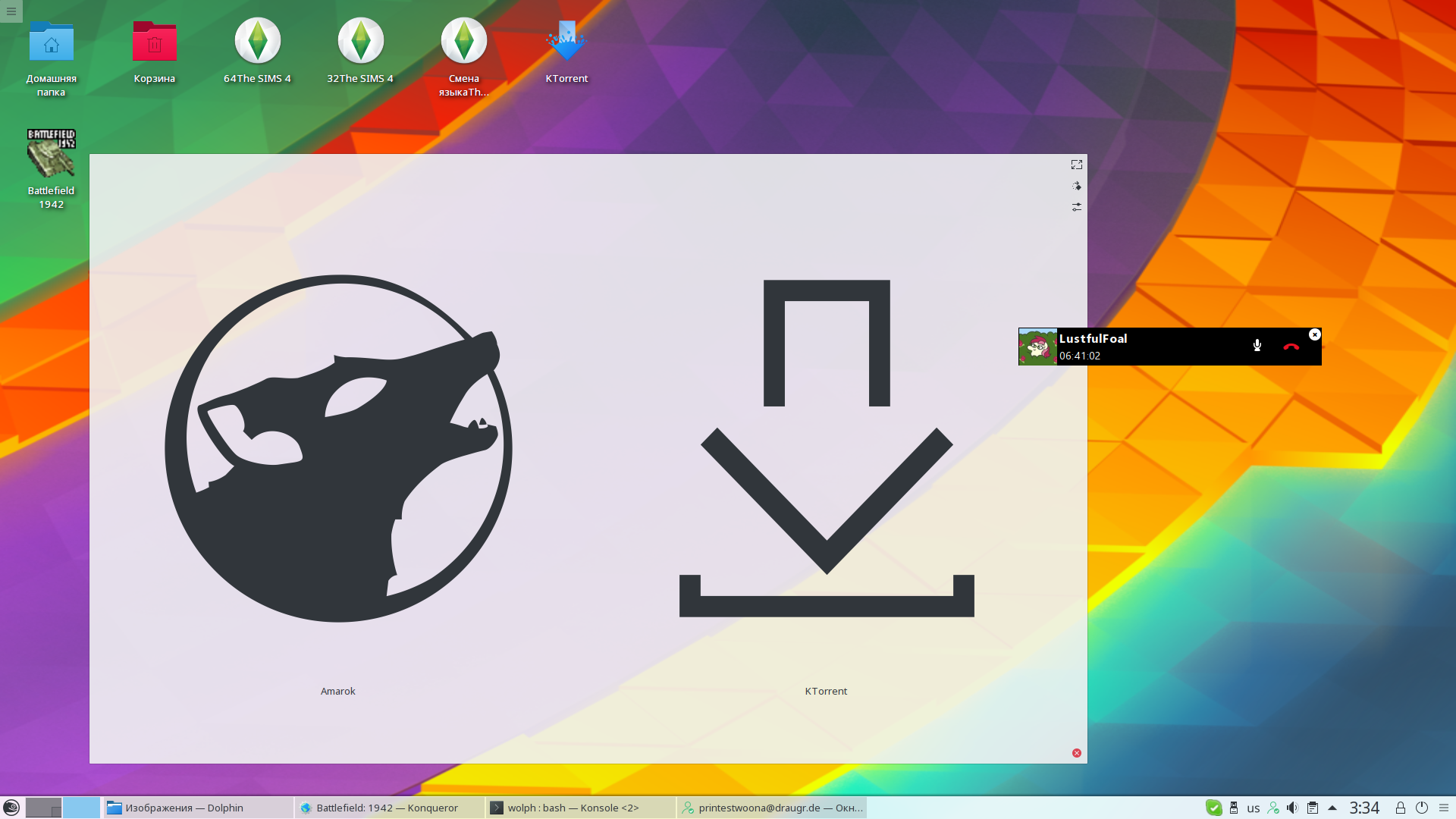Click the LustfulFoal avatar thumbnail
Image resolution: width=1456 pixels, height=819 pixels.
click(x=1037, y=347)
